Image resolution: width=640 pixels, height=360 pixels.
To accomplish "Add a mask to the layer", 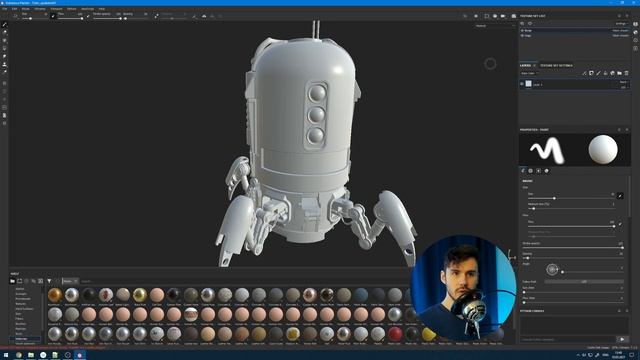I will [591, 73].
